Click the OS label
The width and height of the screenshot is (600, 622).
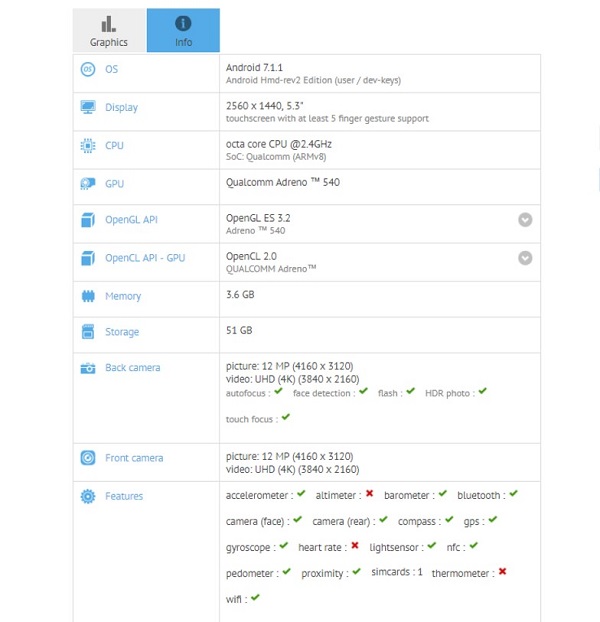(x=111, y=69)
